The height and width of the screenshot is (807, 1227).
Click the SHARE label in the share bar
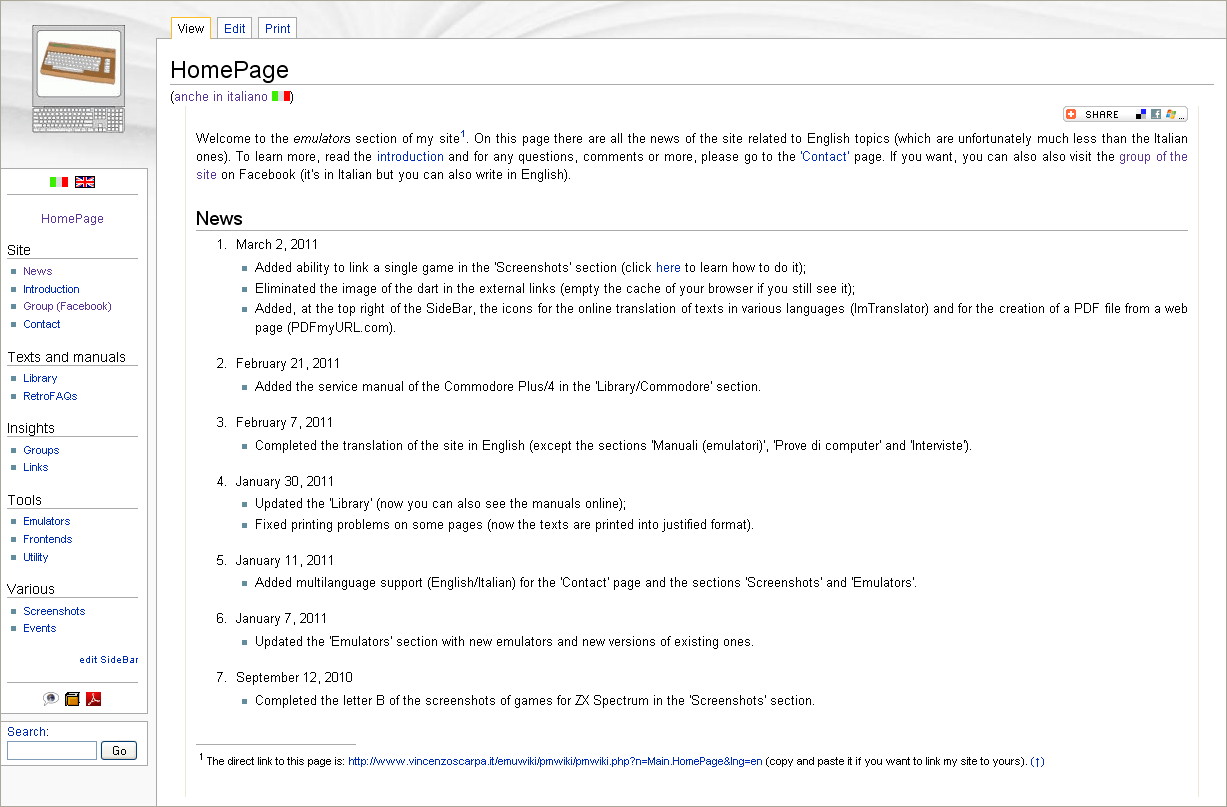(x=1102, y=114)
